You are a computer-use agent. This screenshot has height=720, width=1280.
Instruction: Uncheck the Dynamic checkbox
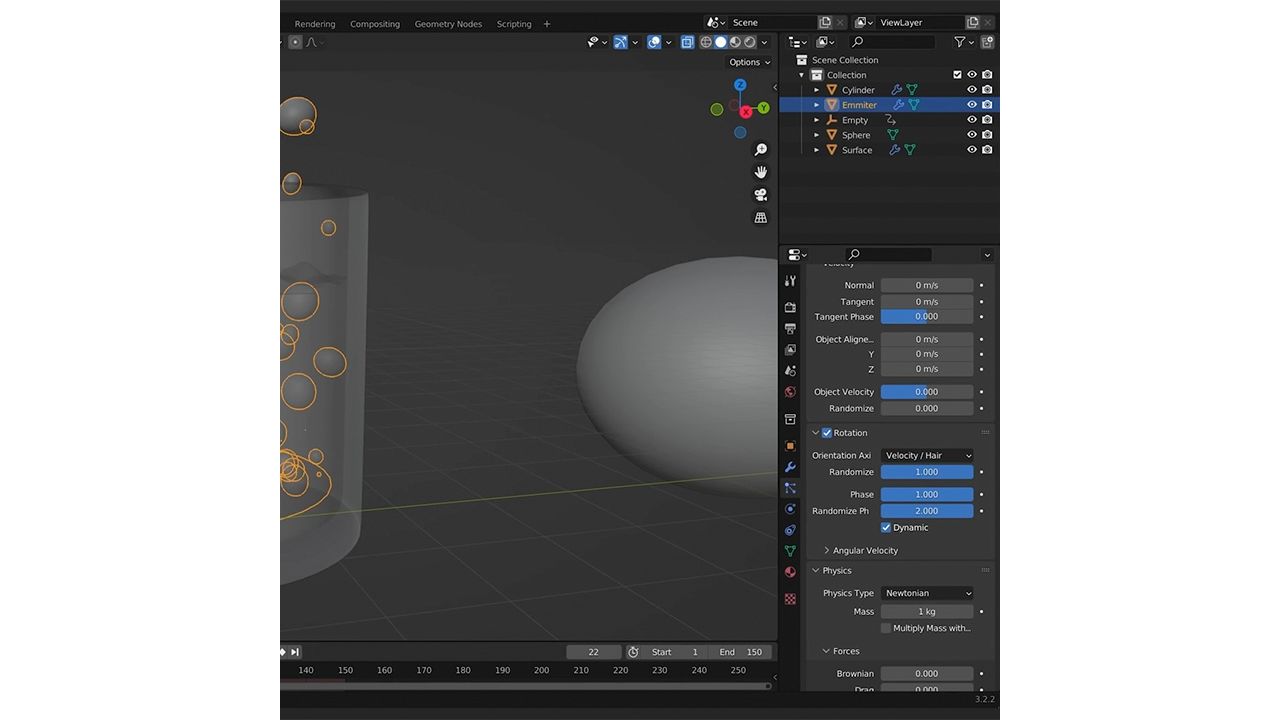(x=886, y=527)
